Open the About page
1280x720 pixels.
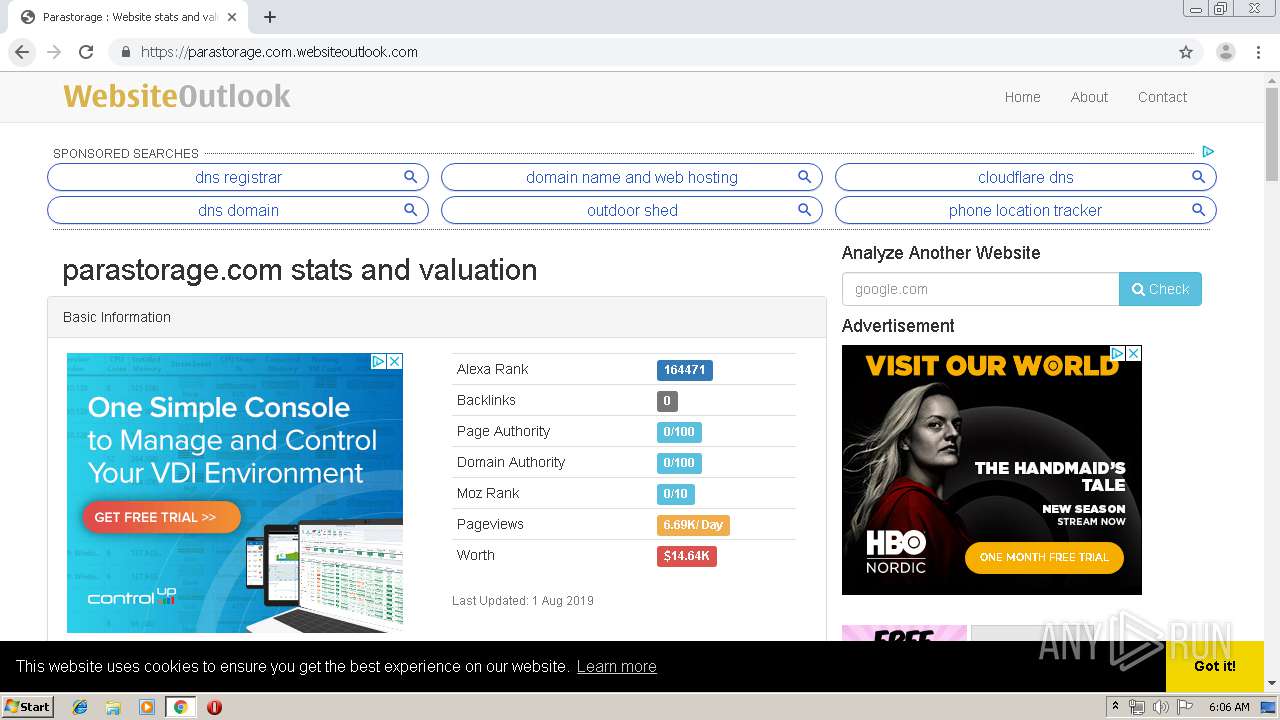[1089, 97]
